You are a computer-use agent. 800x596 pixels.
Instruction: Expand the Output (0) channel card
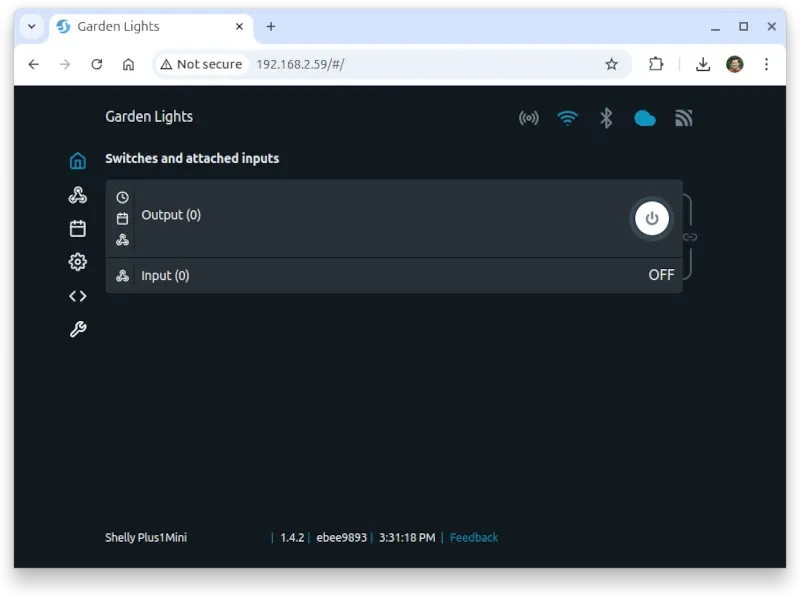click(x=350, y=215)
